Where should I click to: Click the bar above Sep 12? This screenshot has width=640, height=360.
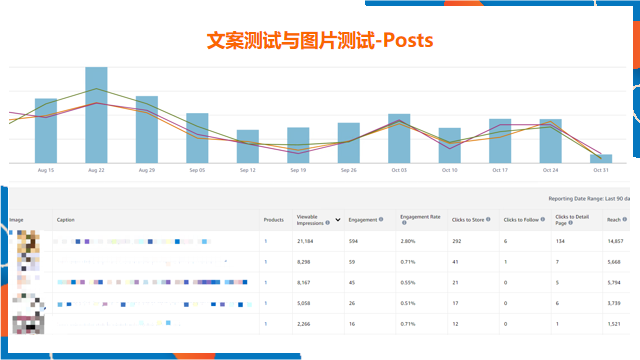248,147
